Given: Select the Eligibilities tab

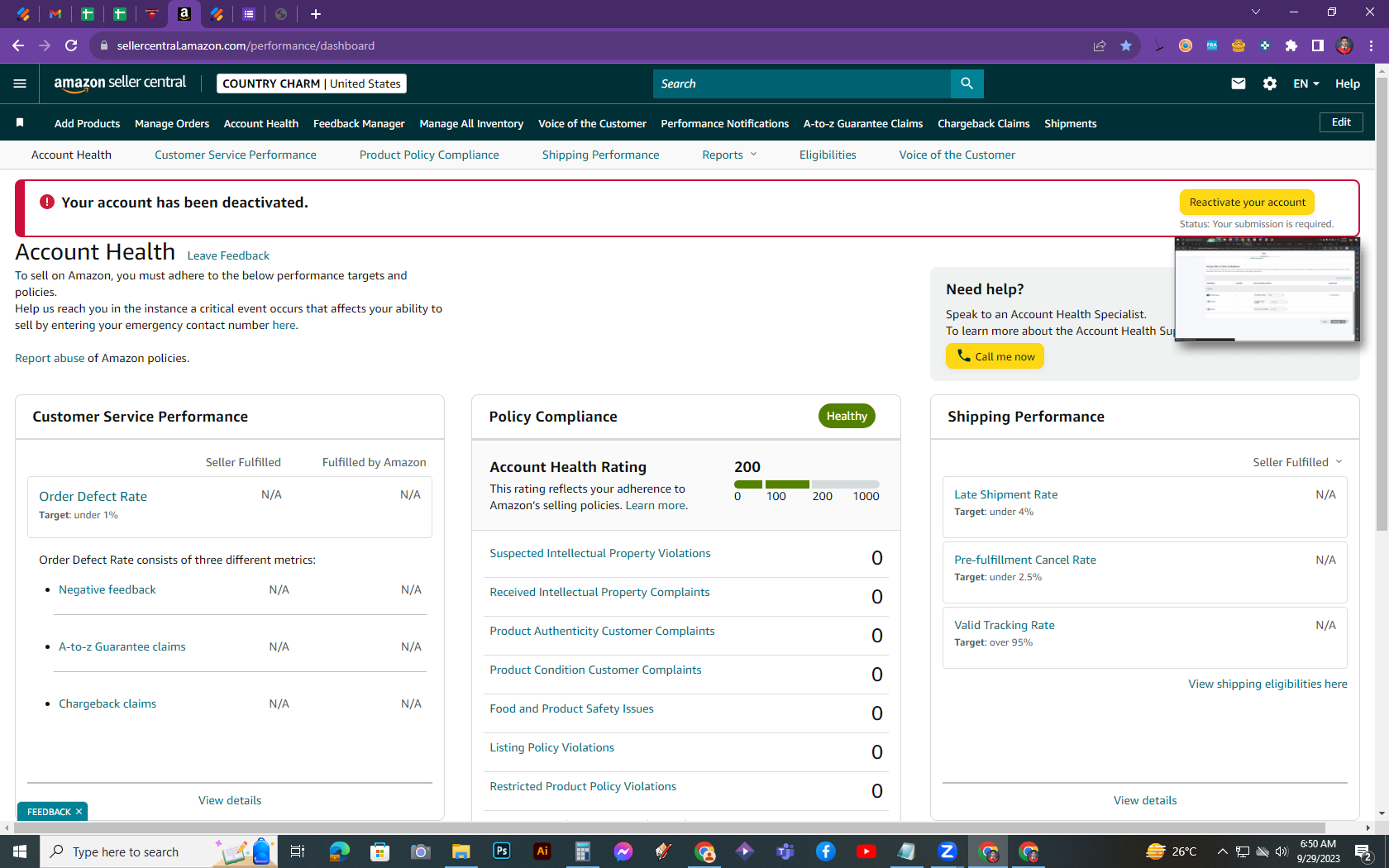Looking at the screenshot, I should click(x=828, y=155).
